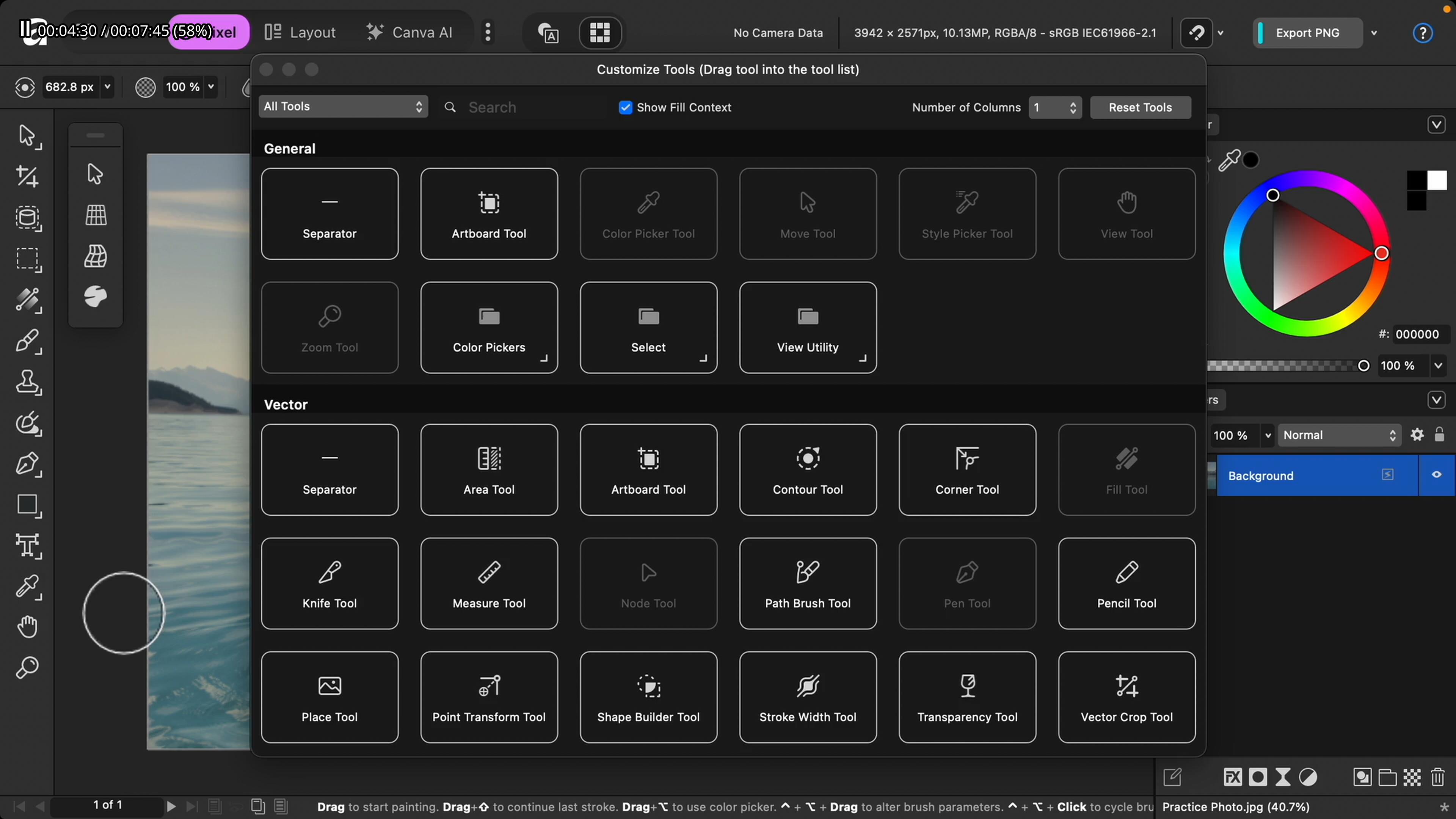
Task: Expand the View Utility tool group
Action: (x=808, y=328)
